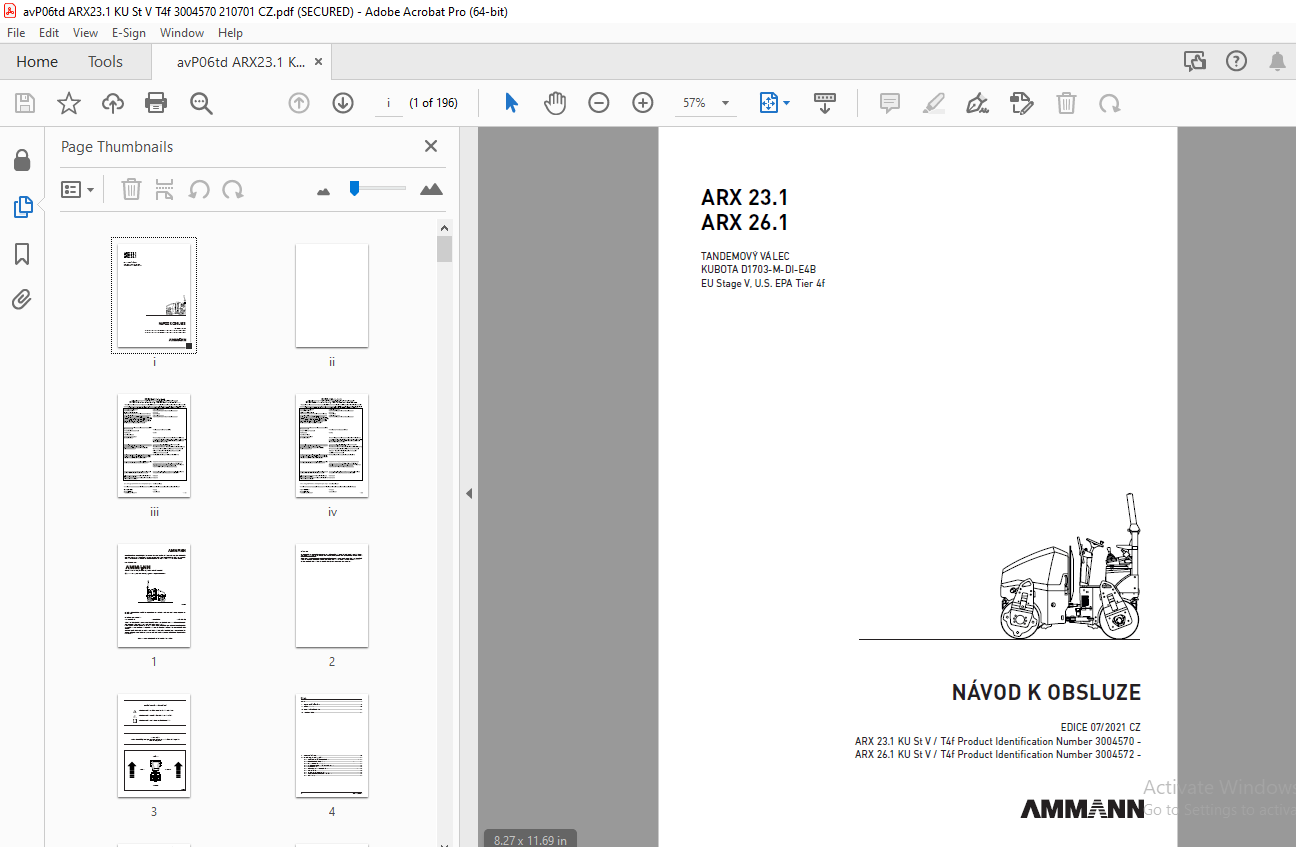Click the page number input field
The image size is (1296, 847).
(x=388, y=103)
